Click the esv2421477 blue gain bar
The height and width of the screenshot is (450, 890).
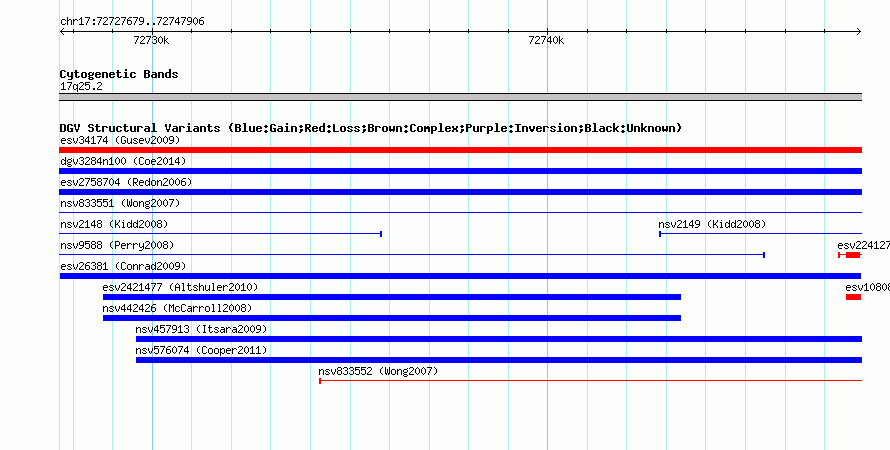pos(392,297)
